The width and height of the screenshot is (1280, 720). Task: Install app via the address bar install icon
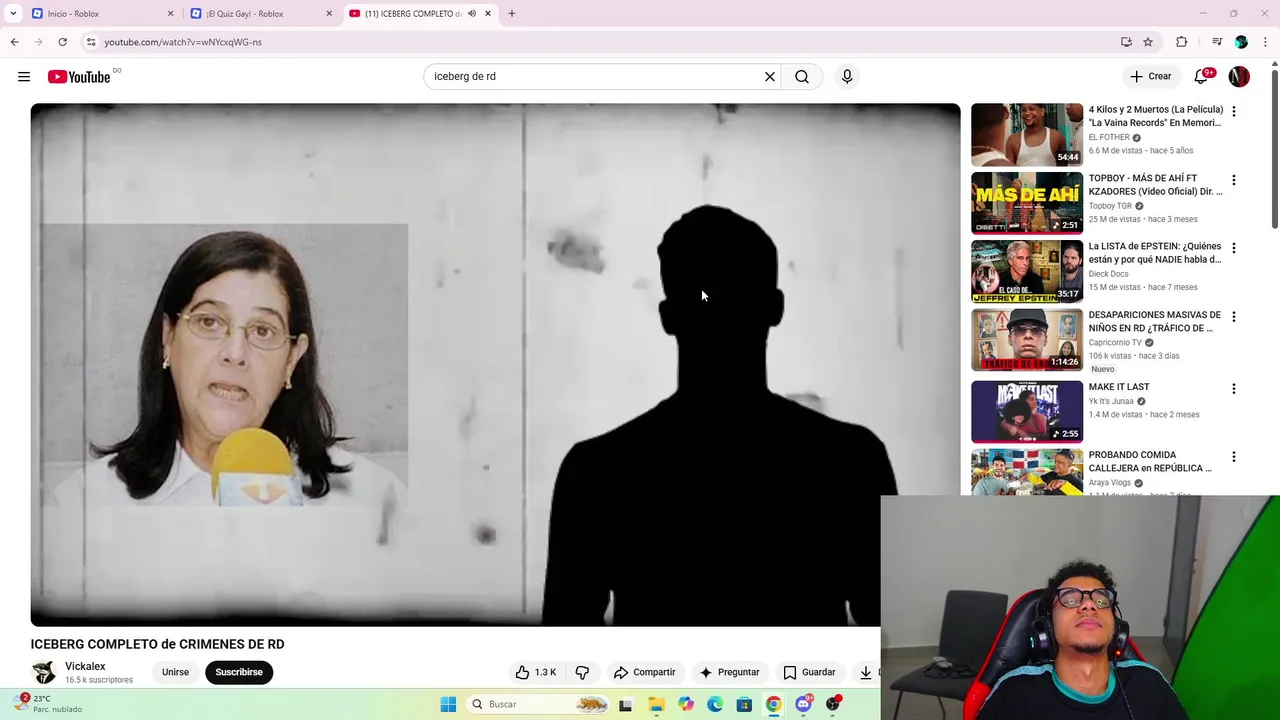pyautogui.click(x=1126, y=42)
